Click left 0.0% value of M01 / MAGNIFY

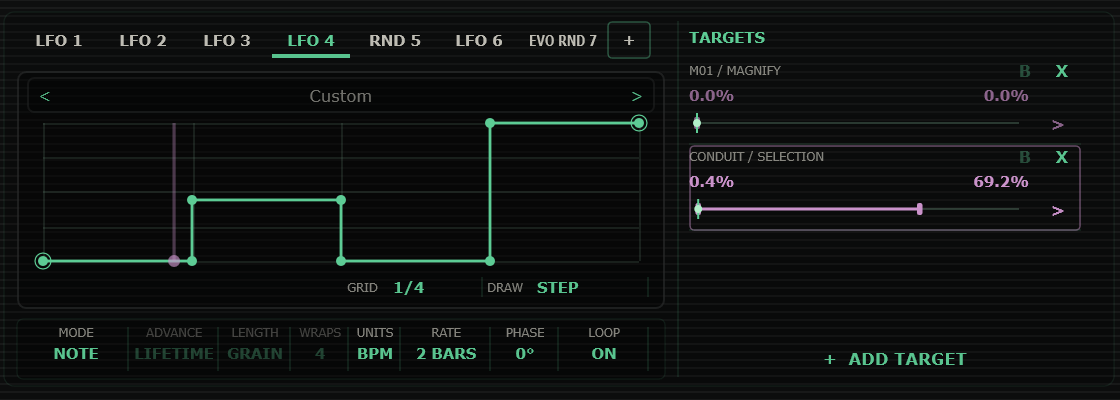(x=711, y=96)
